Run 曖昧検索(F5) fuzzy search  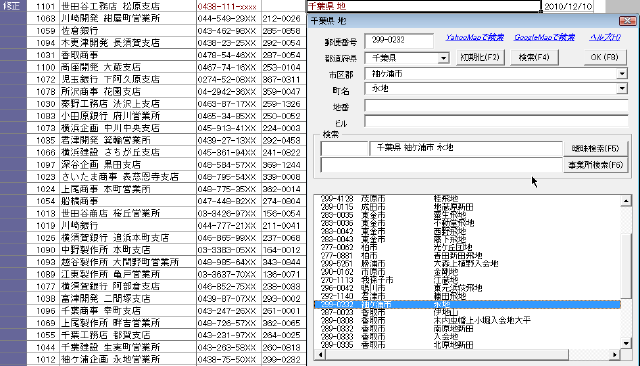(x=595, y=149)
